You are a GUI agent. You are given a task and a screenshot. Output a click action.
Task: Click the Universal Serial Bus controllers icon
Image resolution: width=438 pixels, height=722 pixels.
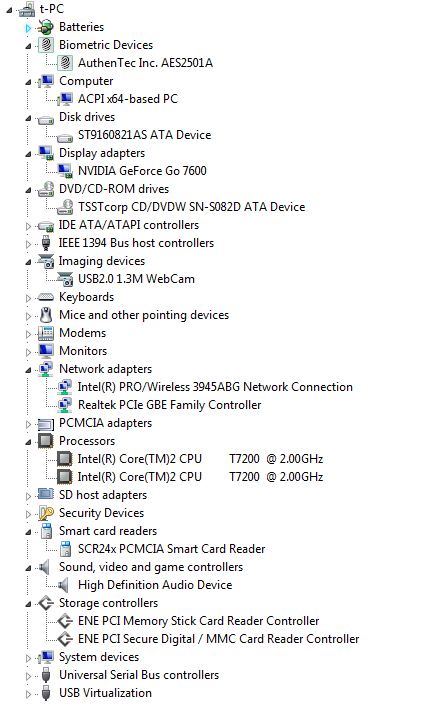(x=46, y=675)
